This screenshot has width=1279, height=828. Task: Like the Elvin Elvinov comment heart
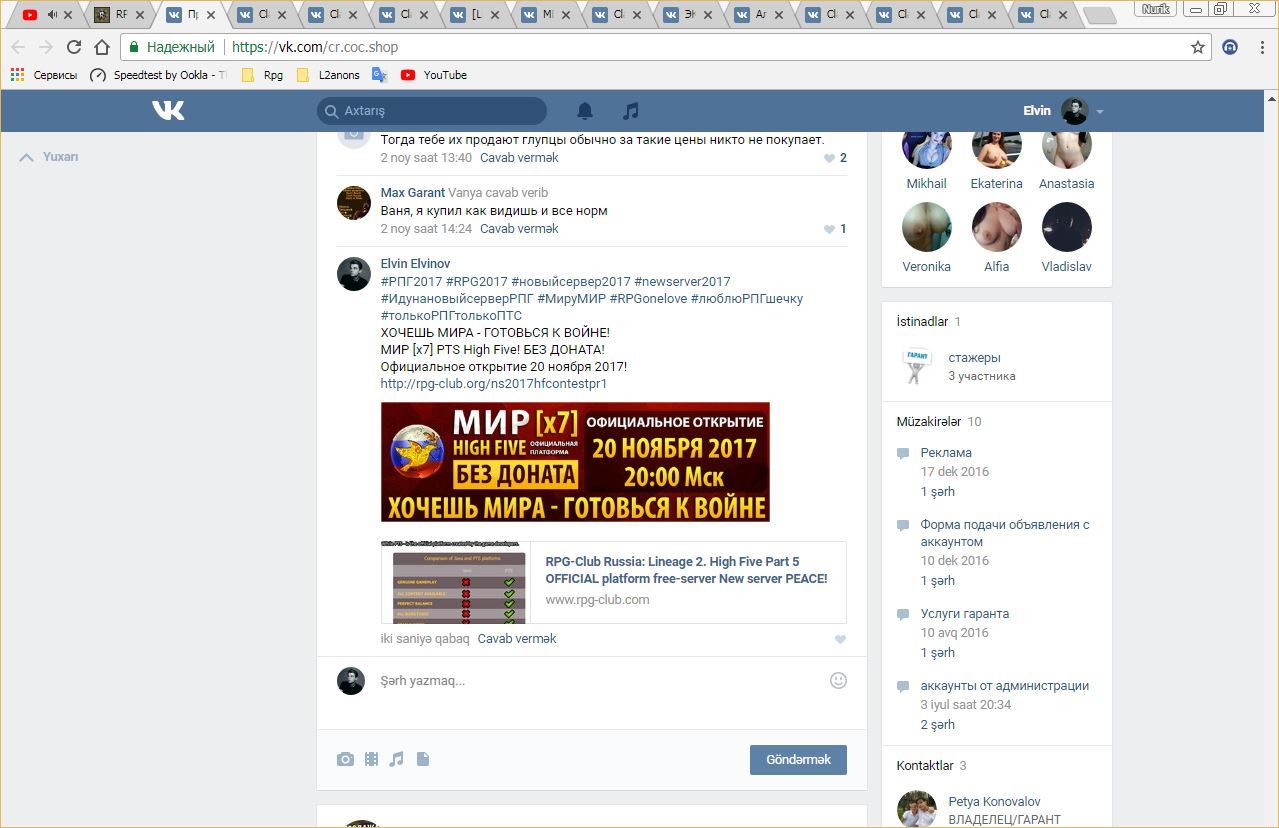[840, 640]
